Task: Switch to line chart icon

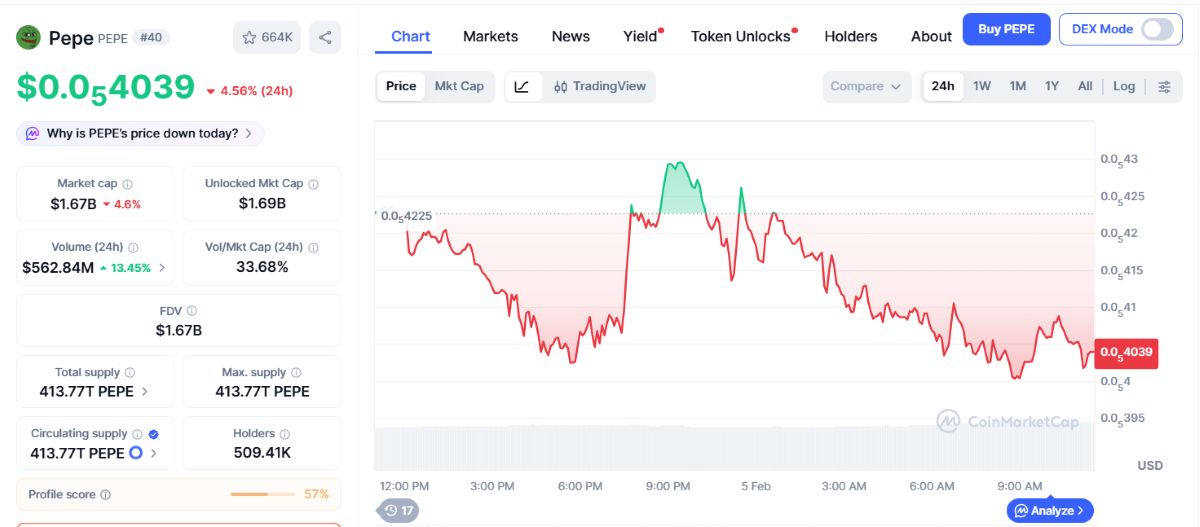Action: [522, 86]
